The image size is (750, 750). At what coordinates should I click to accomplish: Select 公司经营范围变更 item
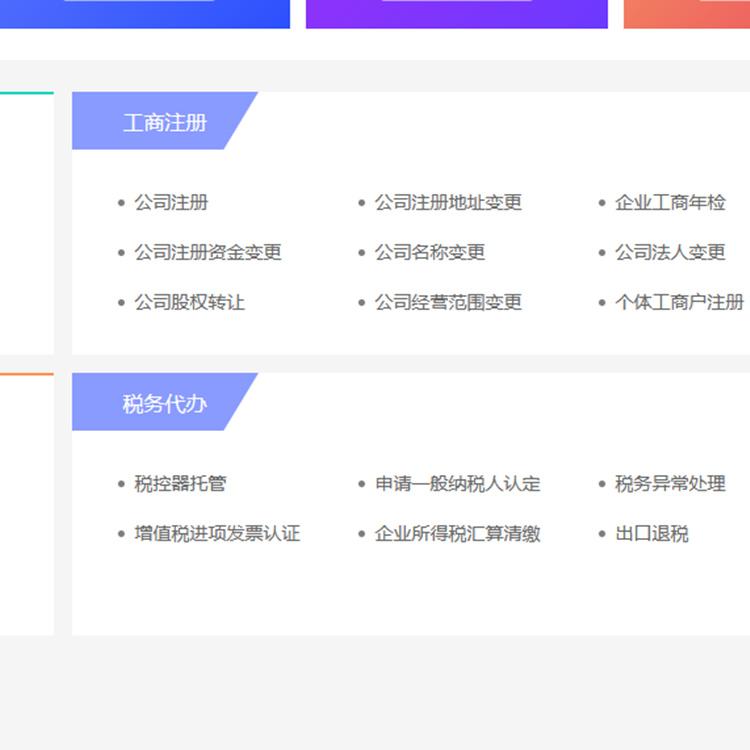click(x=448, y=303)
